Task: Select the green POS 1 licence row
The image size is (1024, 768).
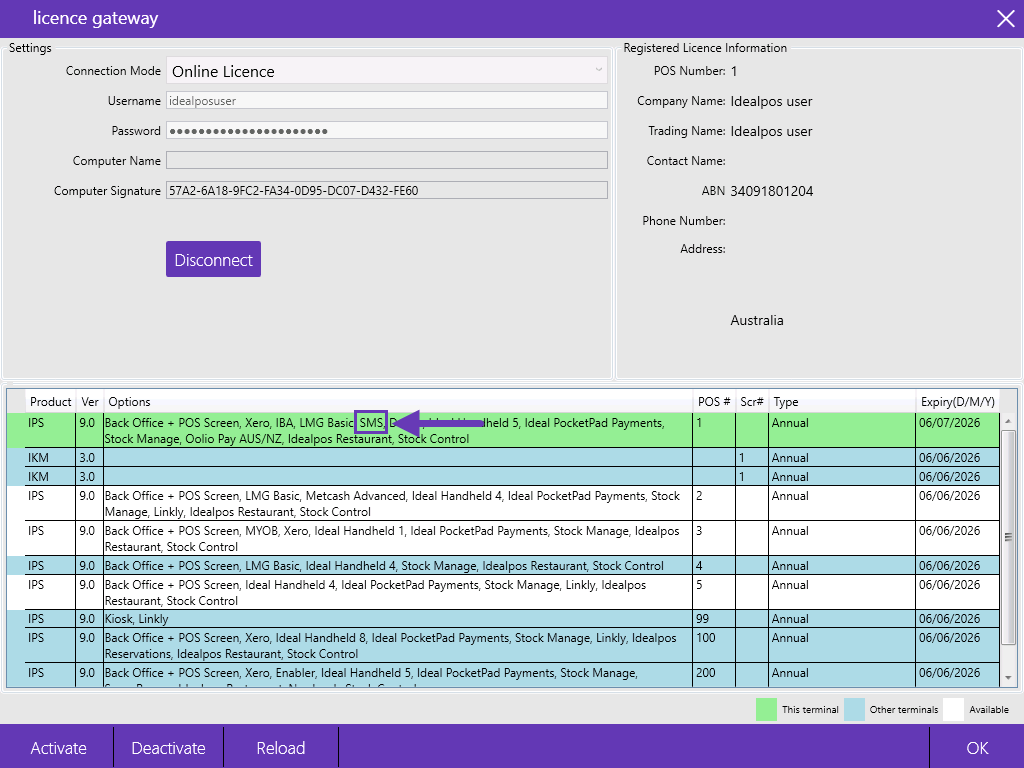Action: [503, 430]
